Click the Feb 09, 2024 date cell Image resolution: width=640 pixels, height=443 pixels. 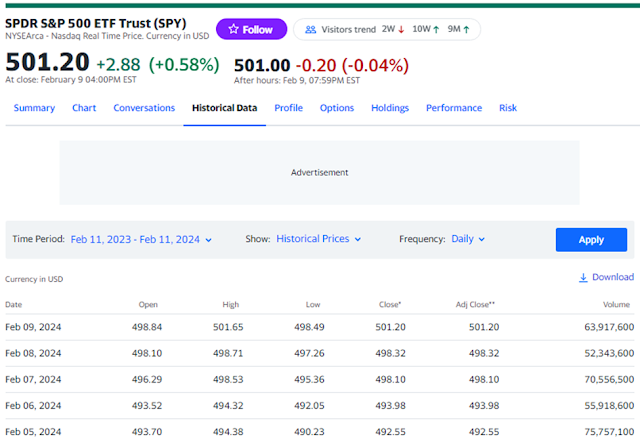tap(33, 327)
